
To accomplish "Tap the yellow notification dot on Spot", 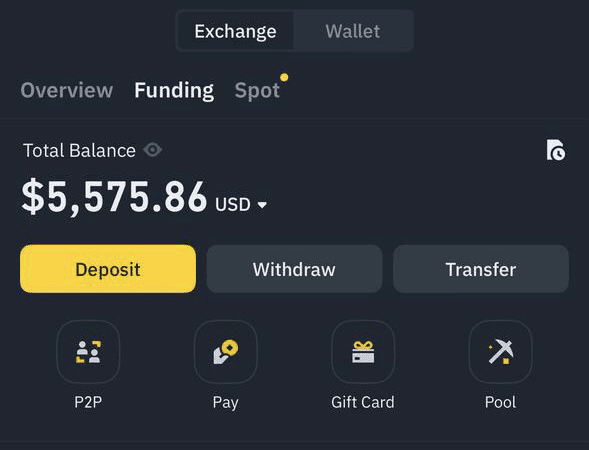I will click(x=284, y=77).
